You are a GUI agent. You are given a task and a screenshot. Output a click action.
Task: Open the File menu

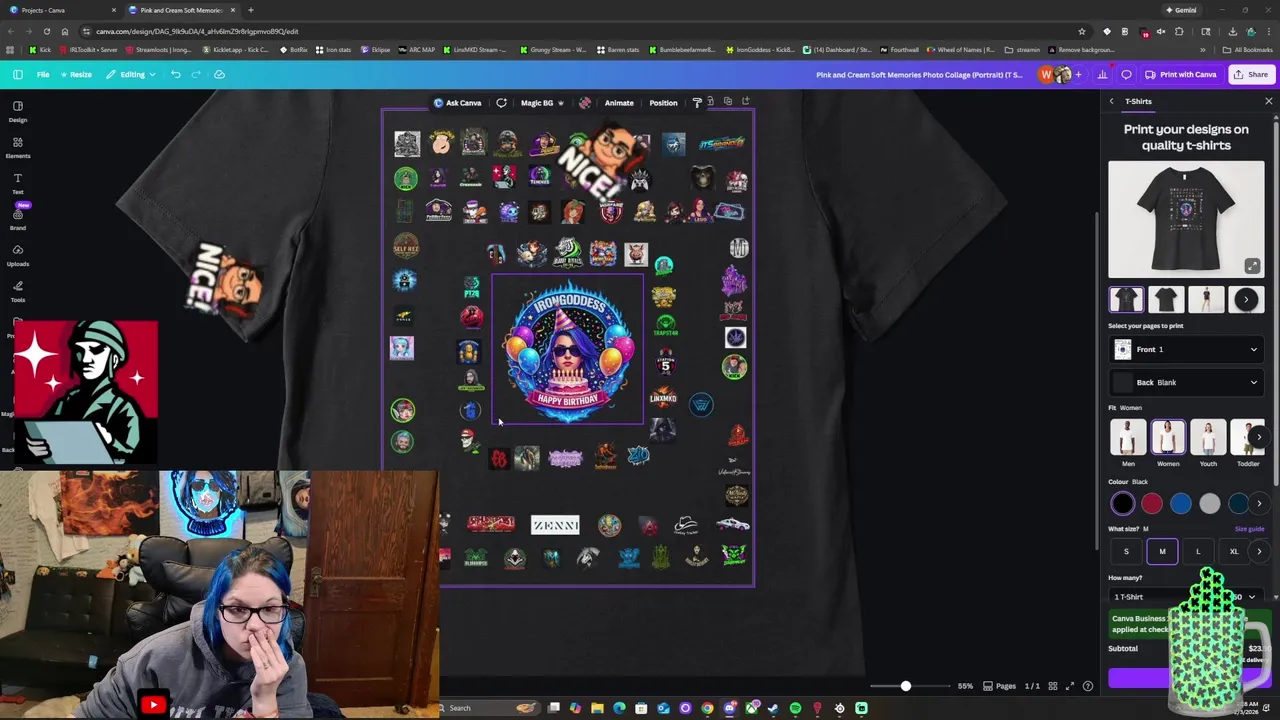point(43,74)
